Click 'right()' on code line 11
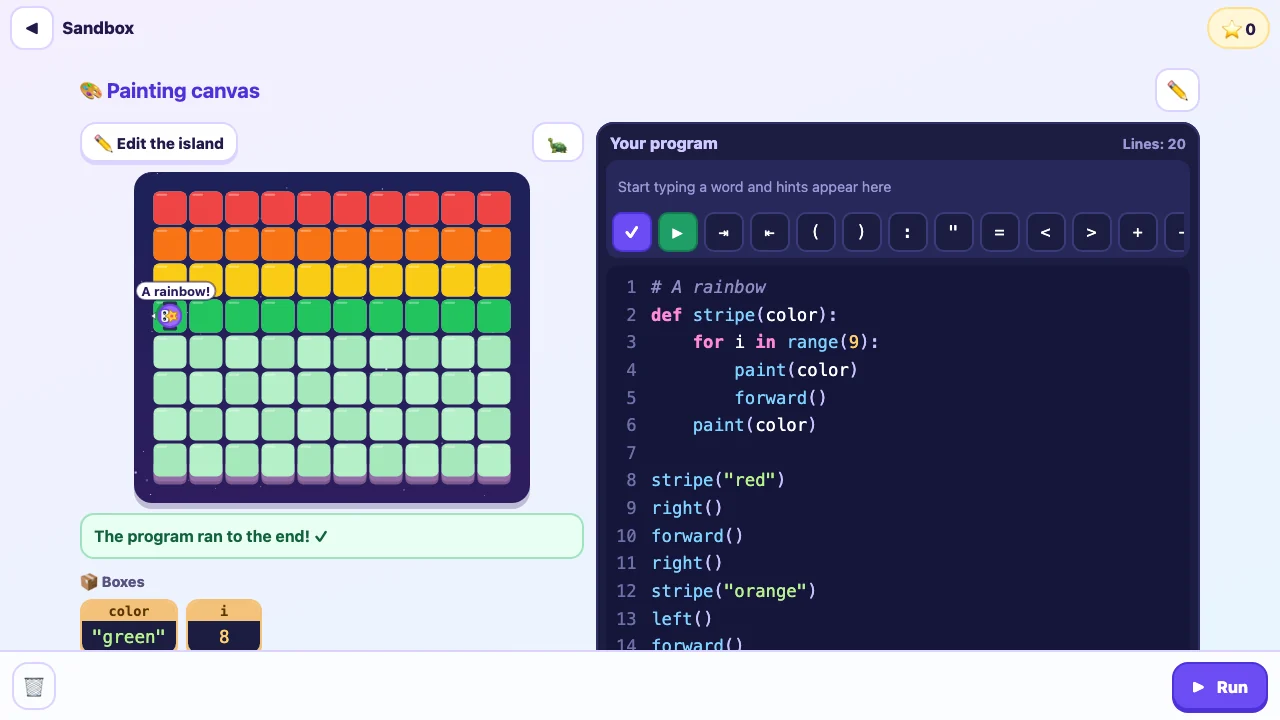This screenshot has height=720, width=1280. point(687,563)
